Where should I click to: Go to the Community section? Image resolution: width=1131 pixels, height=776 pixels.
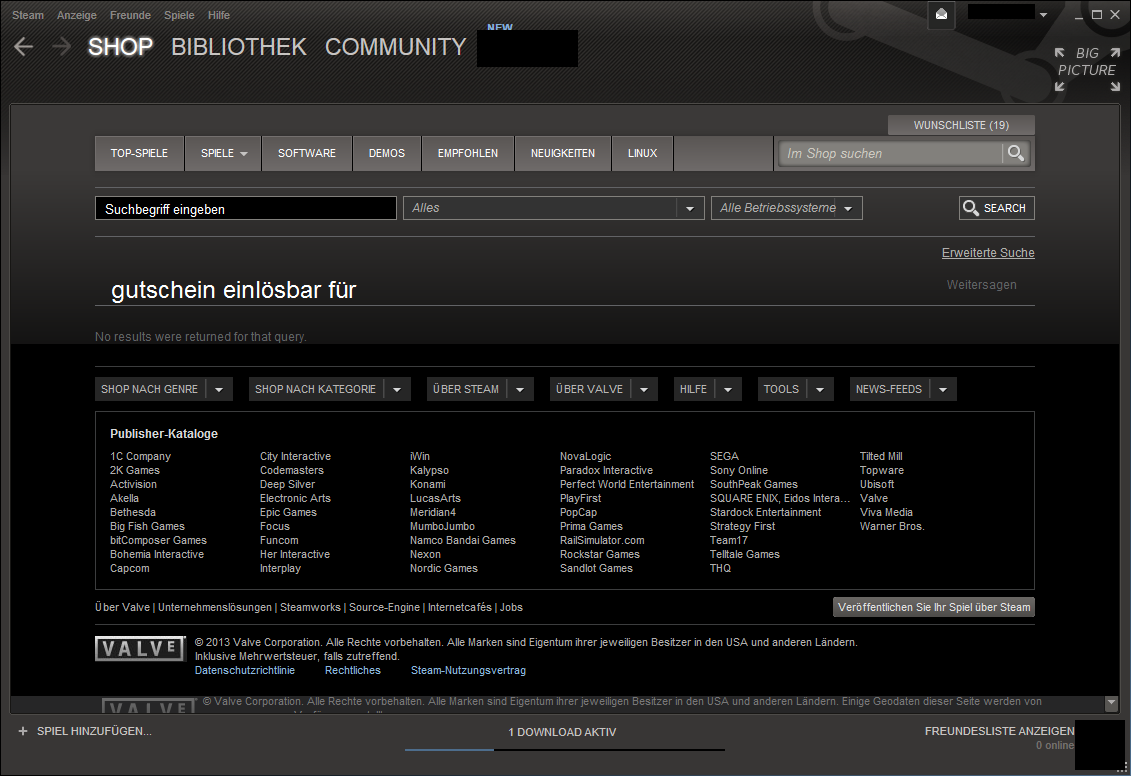[x=395, y=47]
